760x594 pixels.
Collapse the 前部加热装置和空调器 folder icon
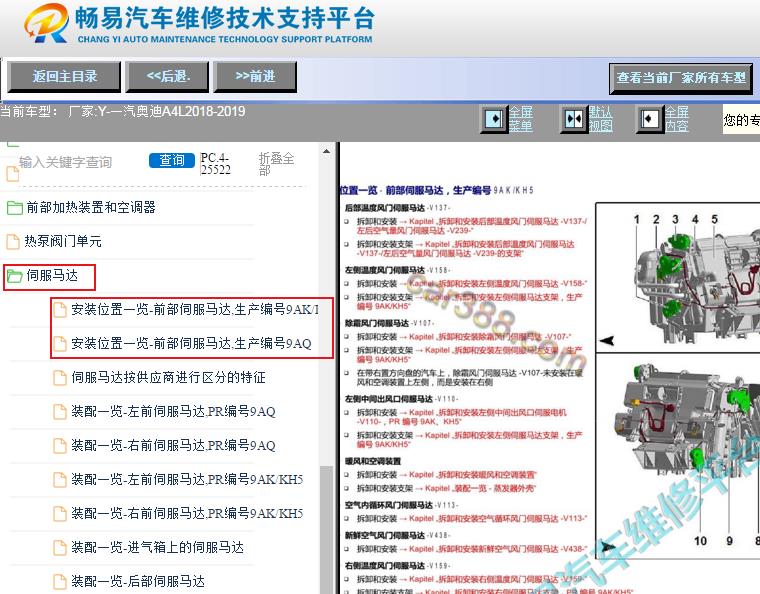tap(15, 208)
